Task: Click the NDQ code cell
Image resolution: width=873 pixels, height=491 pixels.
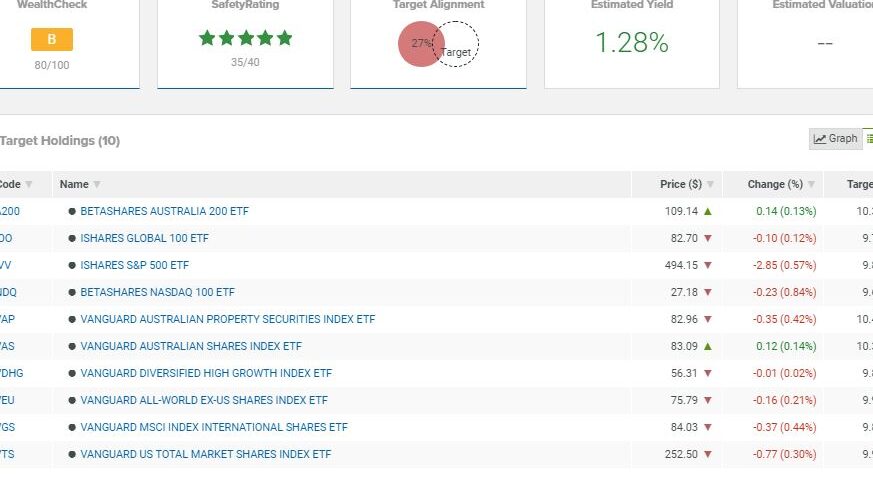Action: tap(8, 292)
